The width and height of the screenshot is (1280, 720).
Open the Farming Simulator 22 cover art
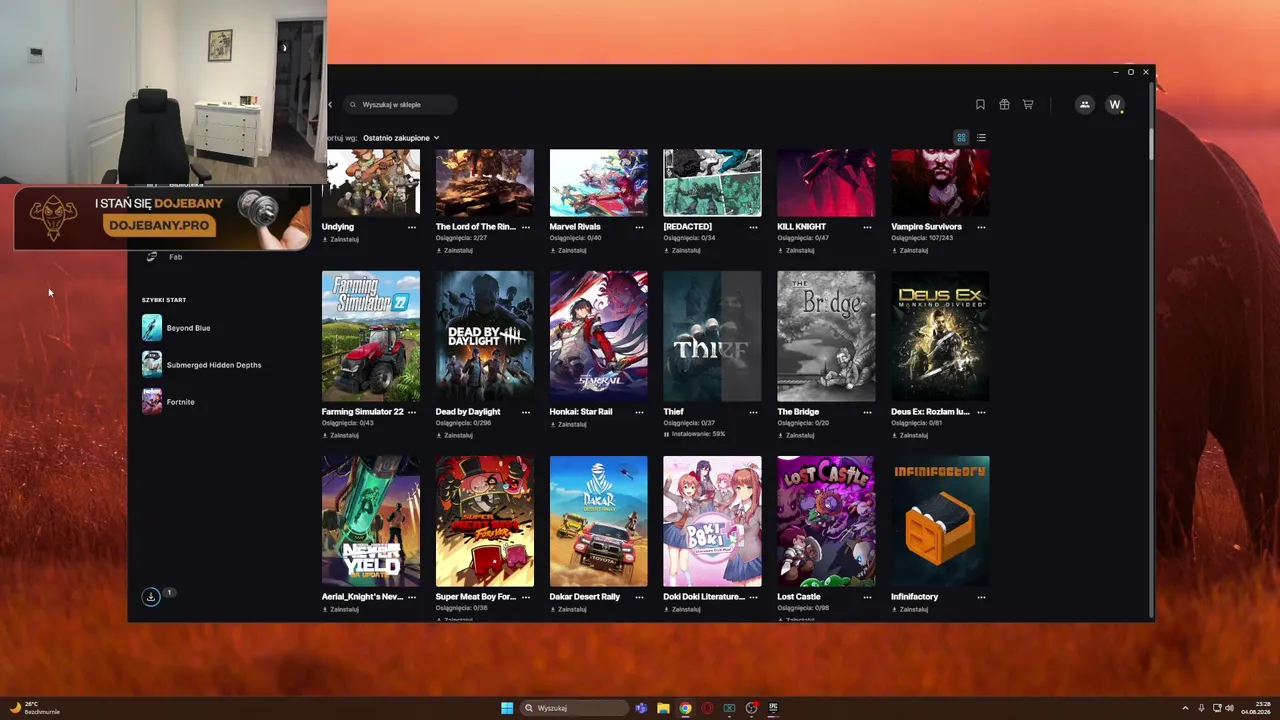point(371,336)
